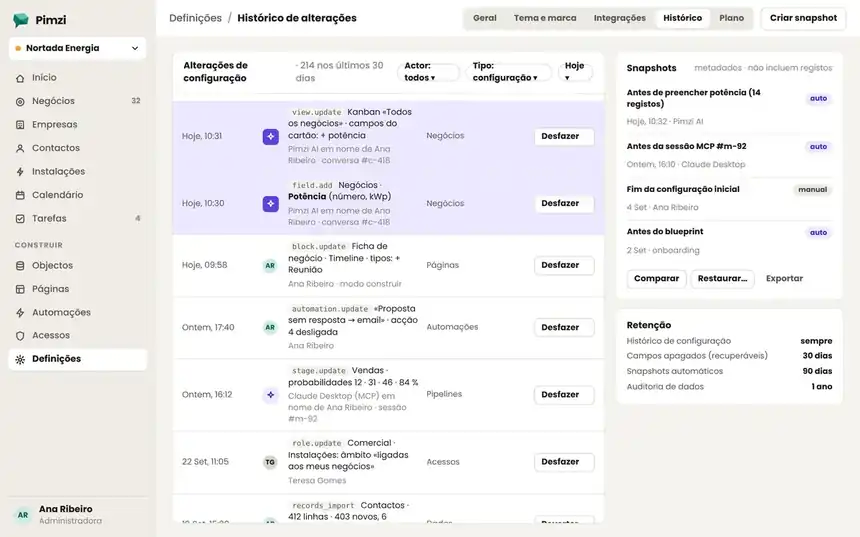Screen dimensions: 860x537
Task: Undo the role.update Comercial change
Action: [x=564, y=462]
